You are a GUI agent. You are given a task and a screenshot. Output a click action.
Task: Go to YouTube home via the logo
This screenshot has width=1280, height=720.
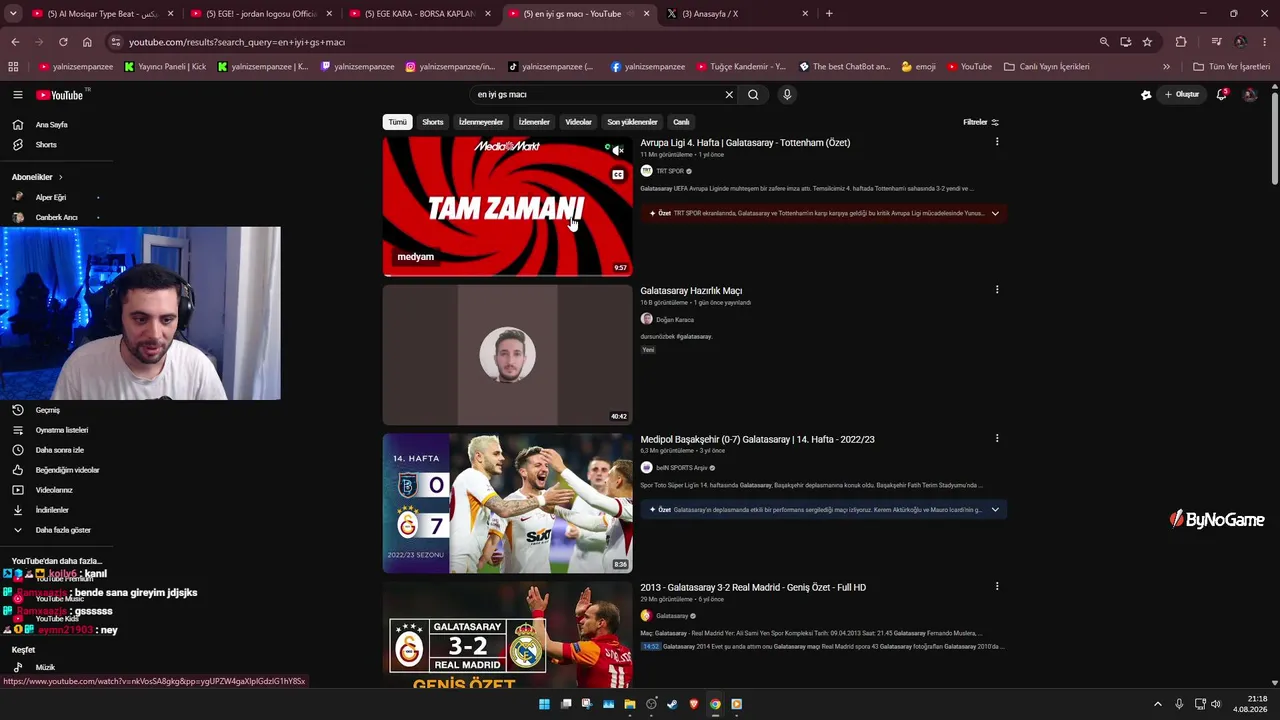60,95
